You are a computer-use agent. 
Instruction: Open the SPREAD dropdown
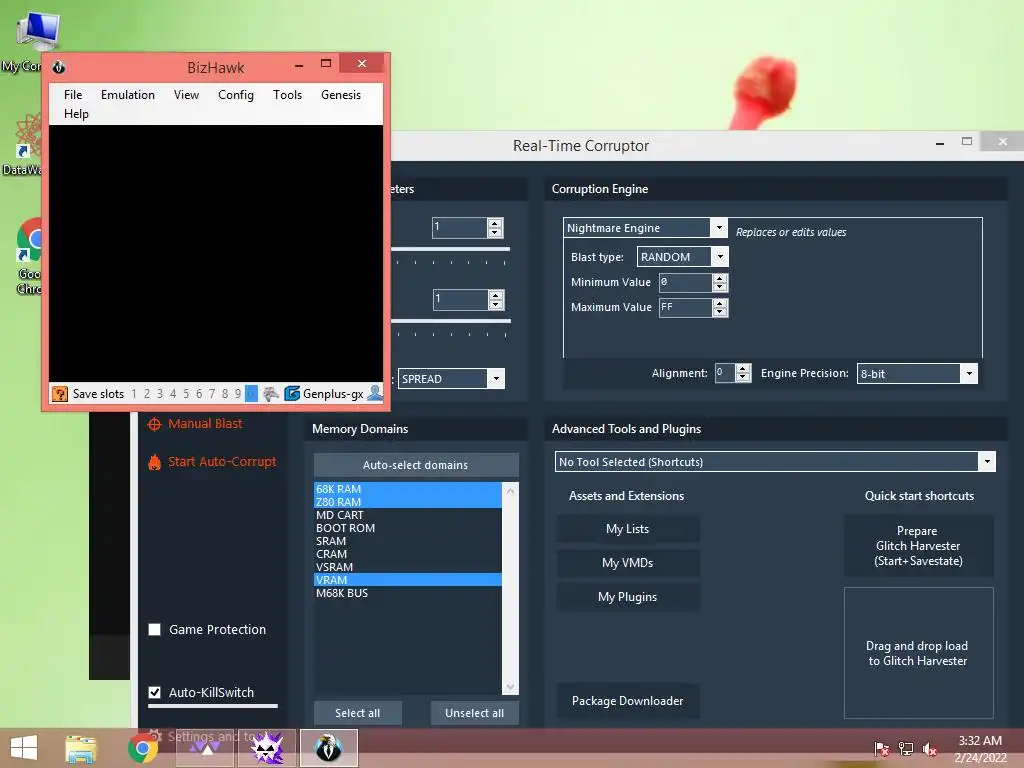click(496, 379)
